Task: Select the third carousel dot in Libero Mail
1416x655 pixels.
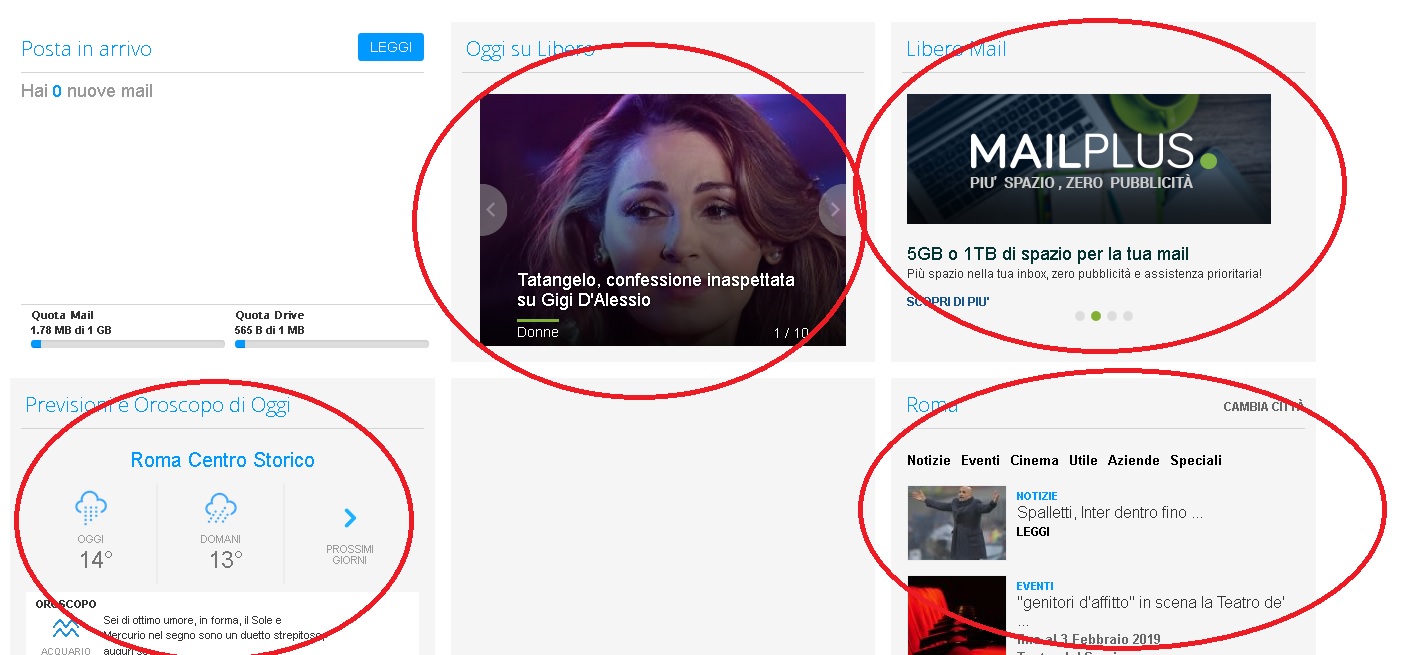Action: 1112,316
